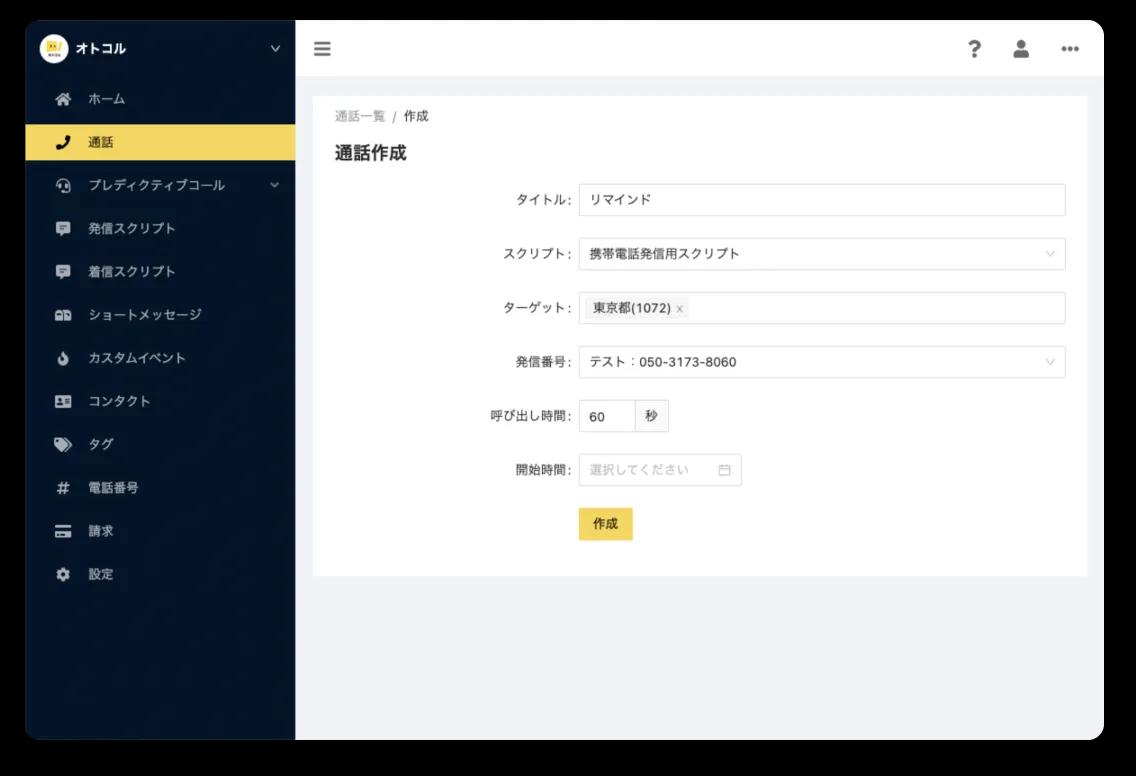Click the 請求 billing sidebar icon
Viewport: 1136px width, 776px height.
pyautogui.click(x=60, y=530)
